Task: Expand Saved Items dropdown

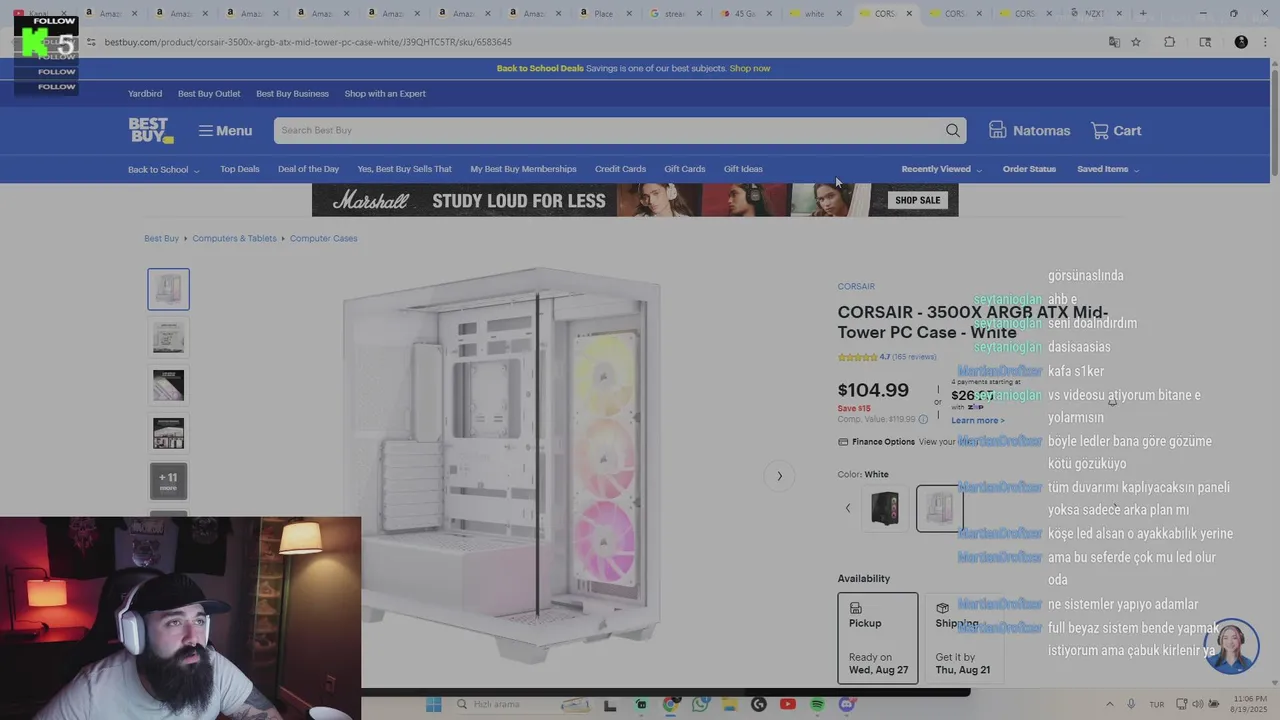Action: (x=1108, y=170)
